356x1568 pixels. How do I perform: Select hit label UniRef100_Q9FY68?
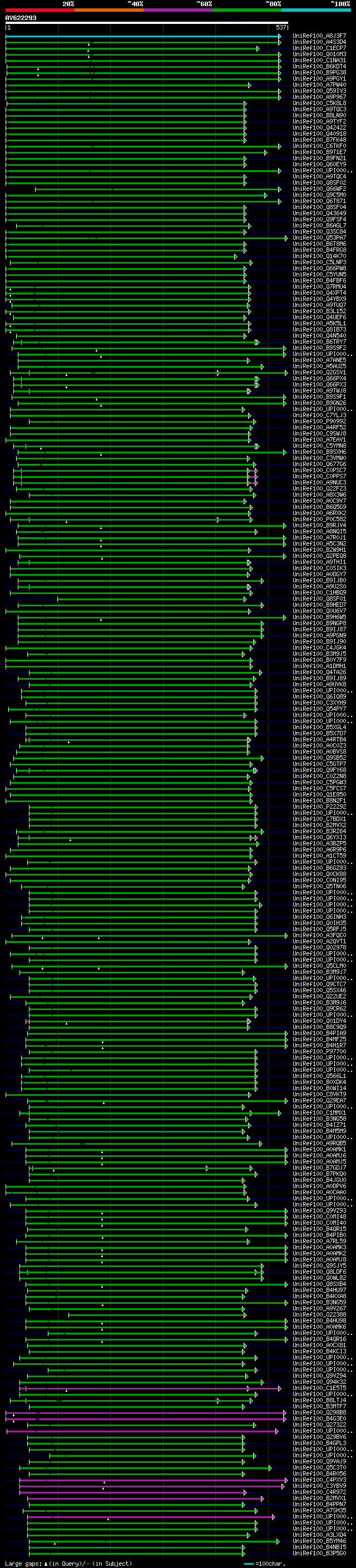[x=319, y=770]
